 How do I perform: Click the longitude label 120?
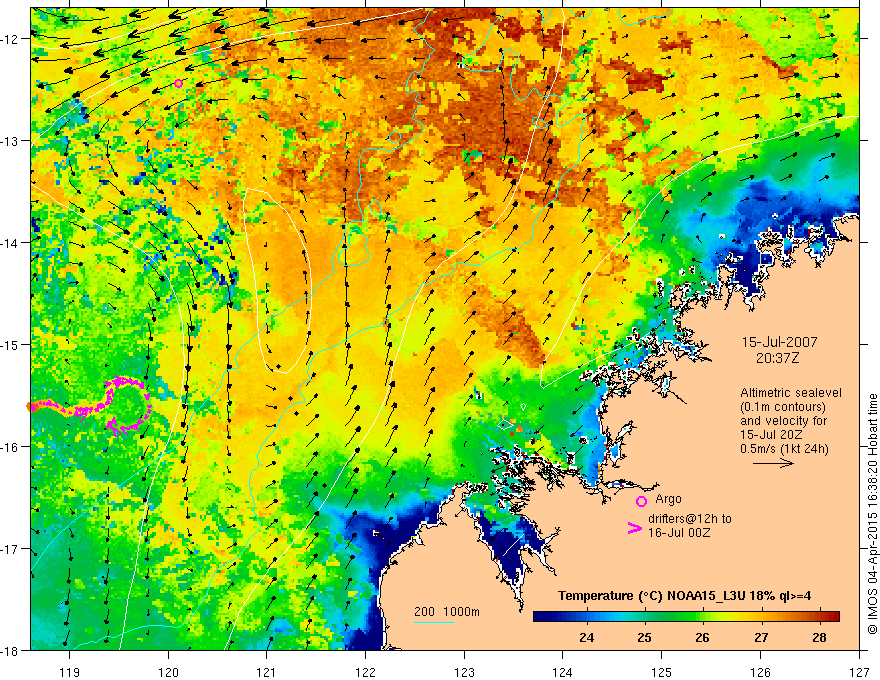pos(168,672)
